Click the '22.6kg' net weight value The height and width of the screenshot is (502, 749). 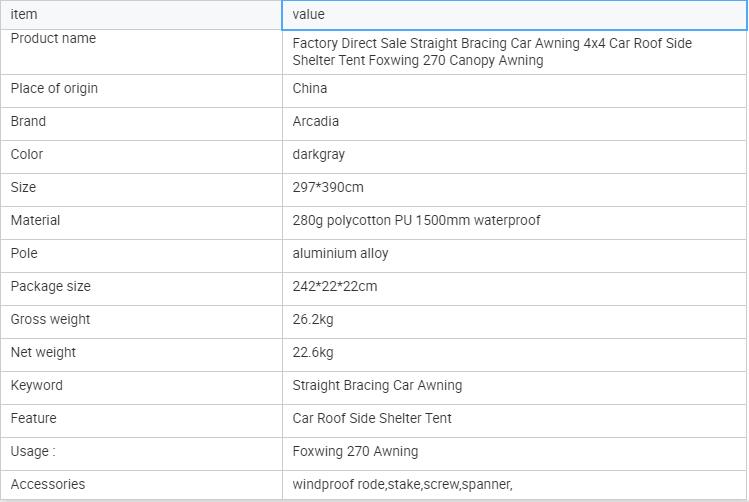click(313, 352)
